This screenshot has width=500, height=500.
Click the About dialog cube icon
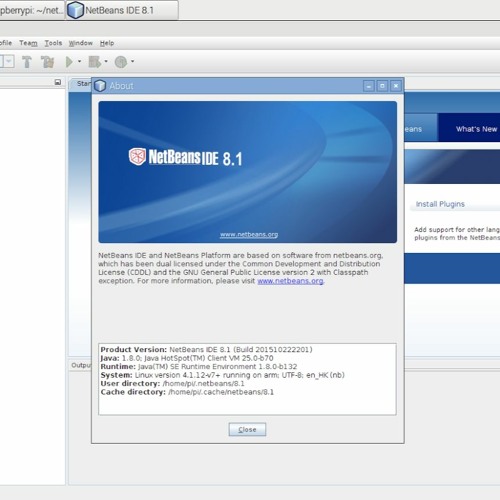(x=100, y=86)
